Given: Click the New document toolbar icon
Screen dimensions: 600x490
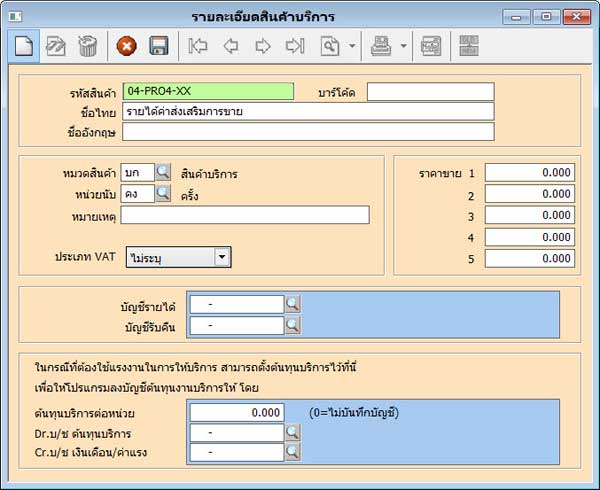Looking at the screenshot, I should [x=24, y=46].
